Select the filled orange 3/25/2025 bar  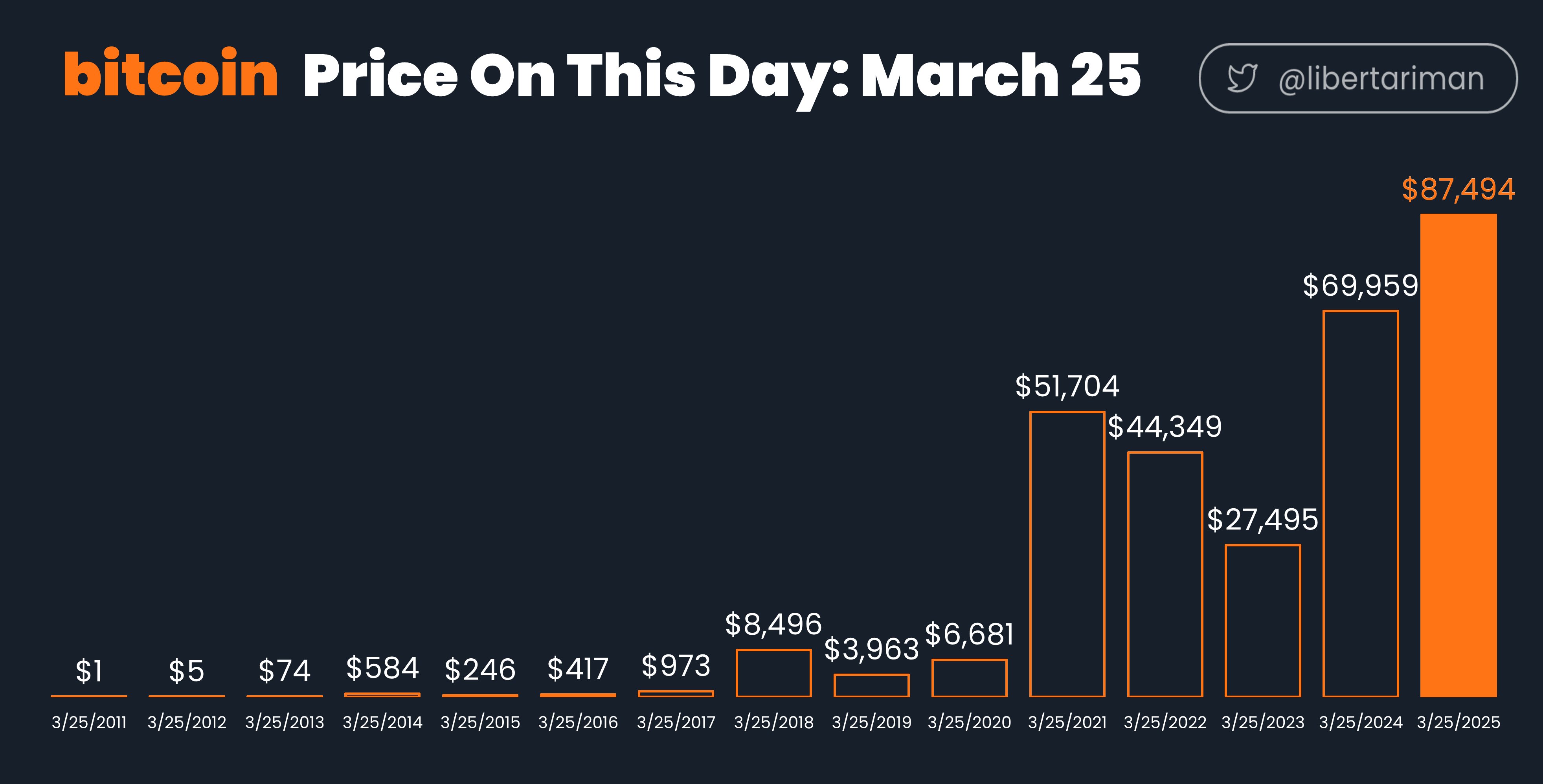[1459, 456]
